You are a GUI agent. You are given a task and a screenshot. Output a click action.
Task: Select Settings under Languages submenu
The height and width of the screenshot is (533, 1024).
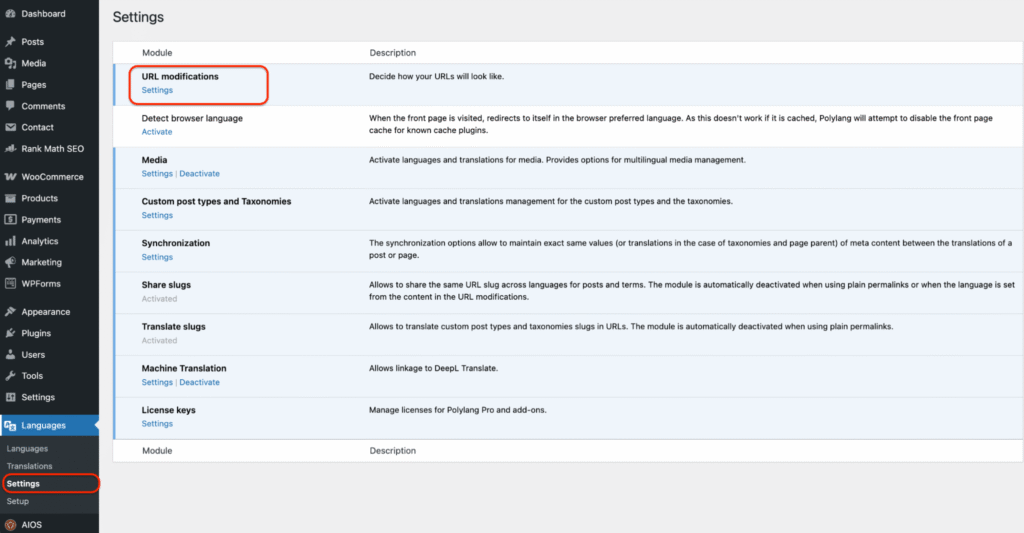pyautogui.click(x=24, y=484)
